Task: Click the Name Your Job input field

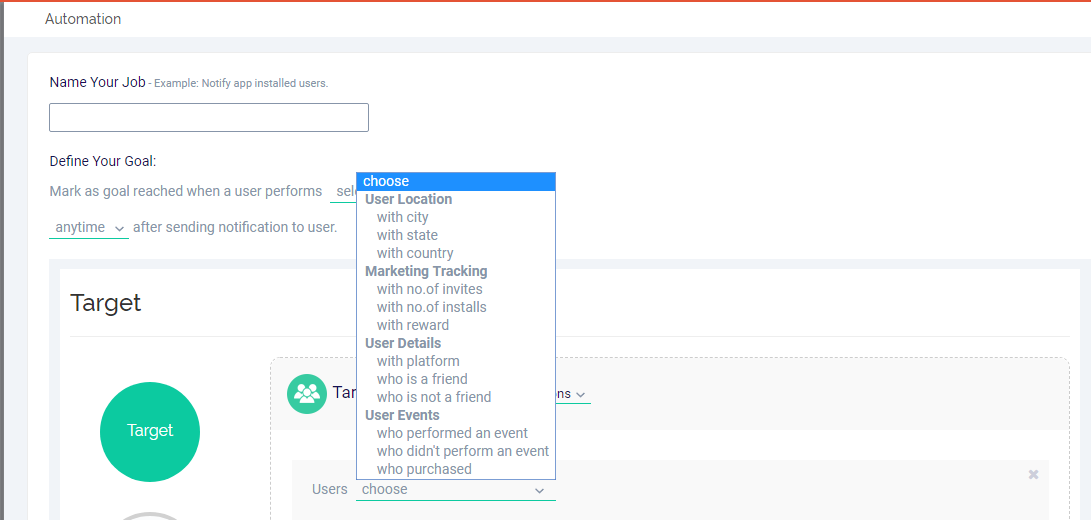Action: pos(209,118)
